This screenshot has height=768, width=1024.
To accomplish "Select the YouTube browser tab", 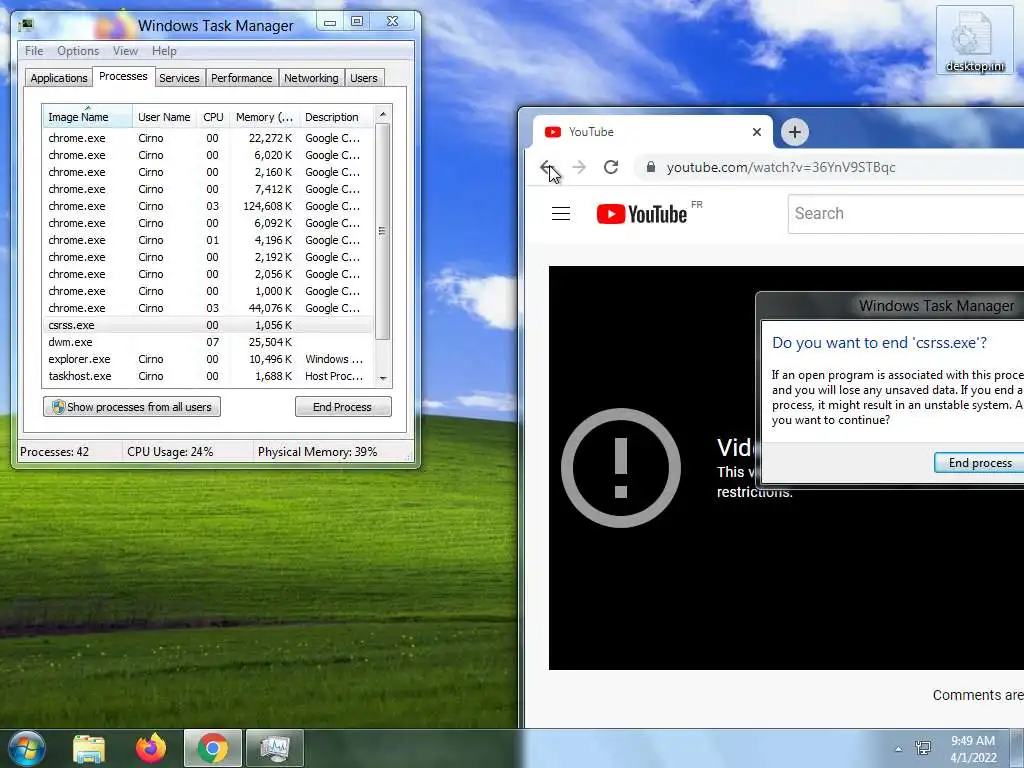I will 652,132.
